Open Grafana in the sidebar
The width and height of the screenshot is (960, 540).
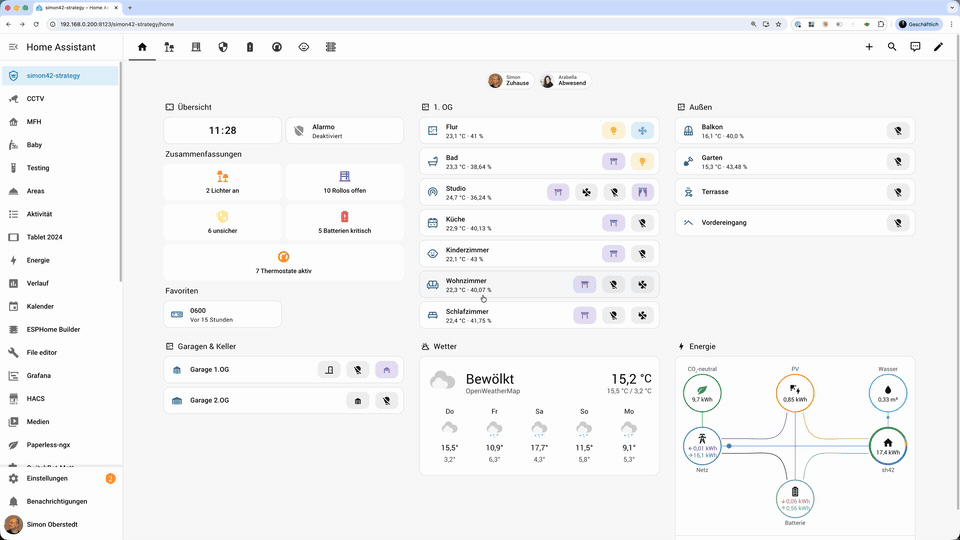[60, 376]
